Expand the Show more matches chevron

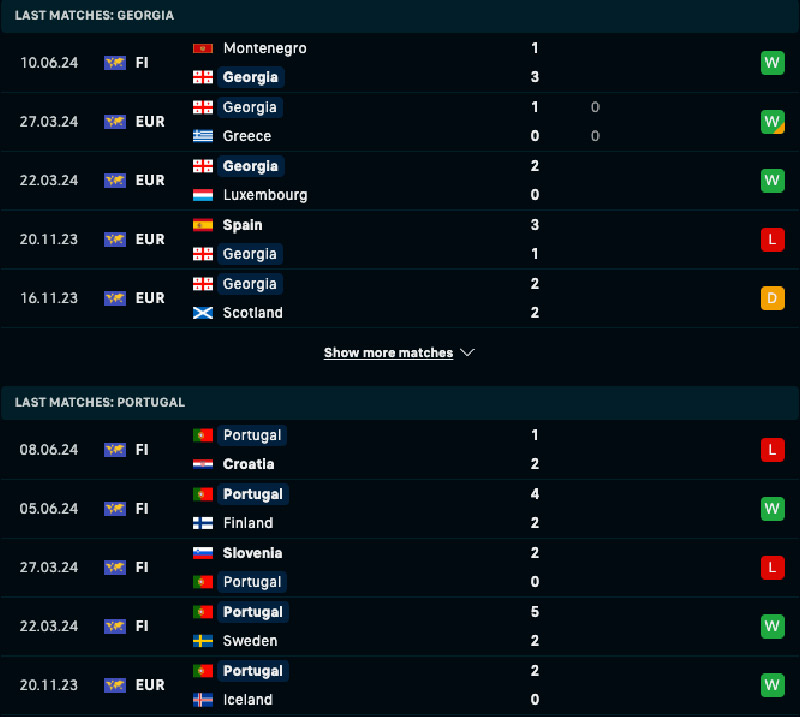pyautogui.click(x=467, y=353)
